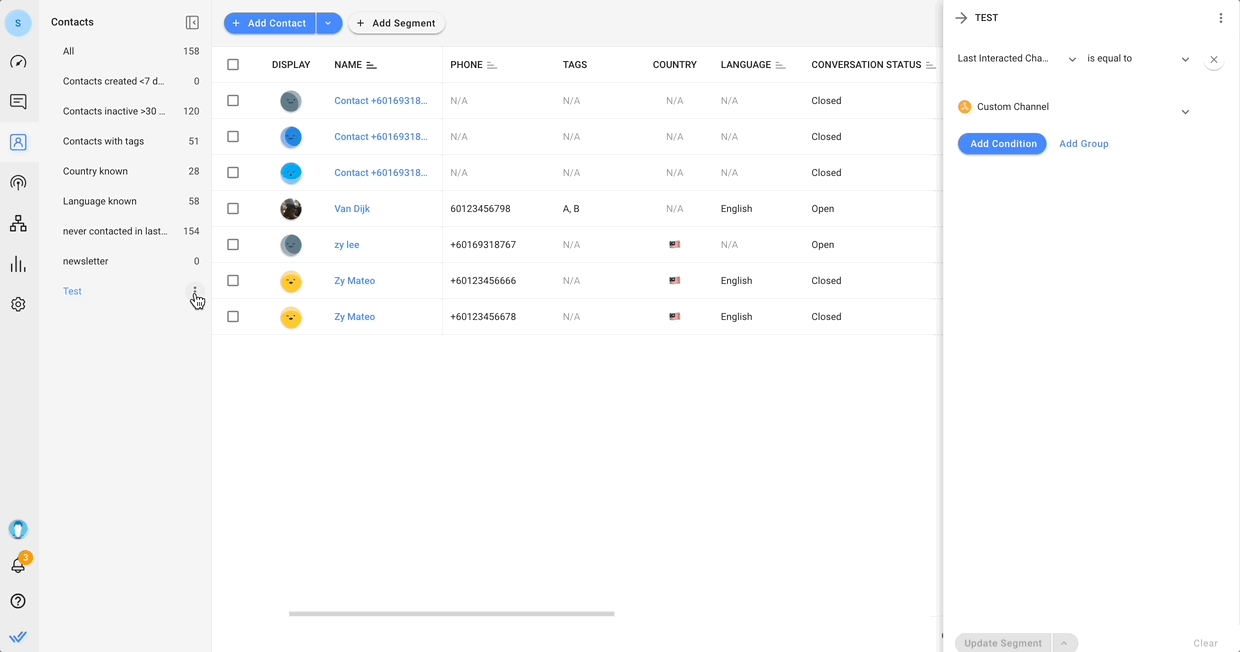Open the Workflows icon in sidebar
This screenshot has width=1240, height=652.
18,224
